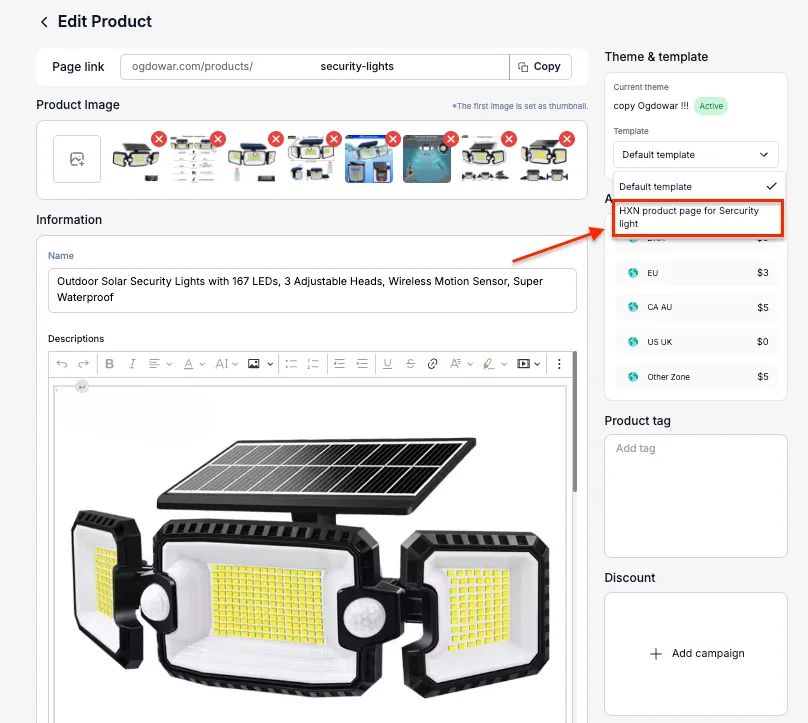Insert a link using the link icon

point(432,364)
